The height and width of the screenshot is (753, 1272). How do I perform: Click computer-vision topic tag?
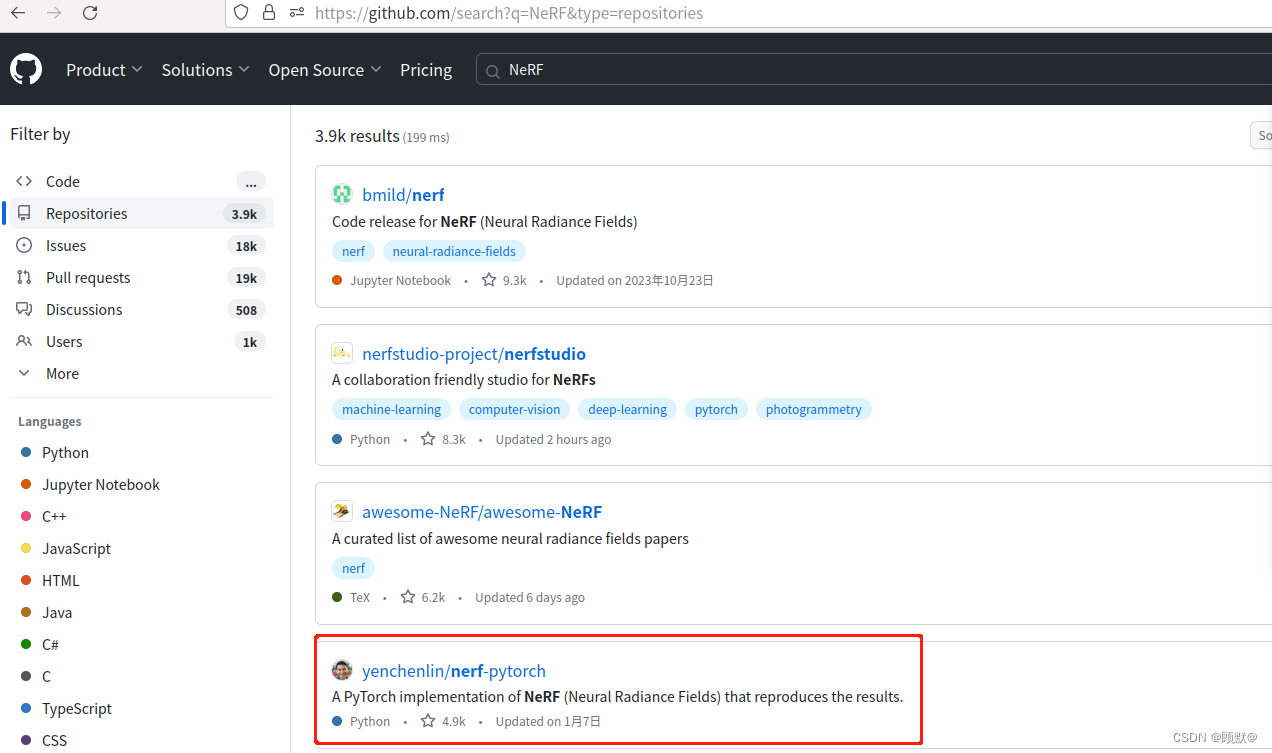coord(514,409)
